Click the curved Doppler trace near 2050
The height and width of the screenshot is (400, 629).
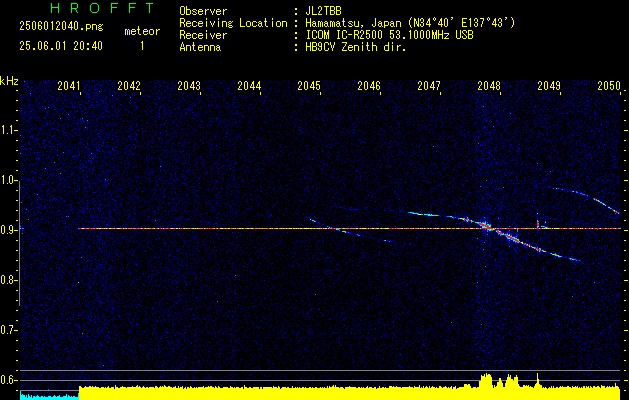pyautogui.click(x=586, y=199)
